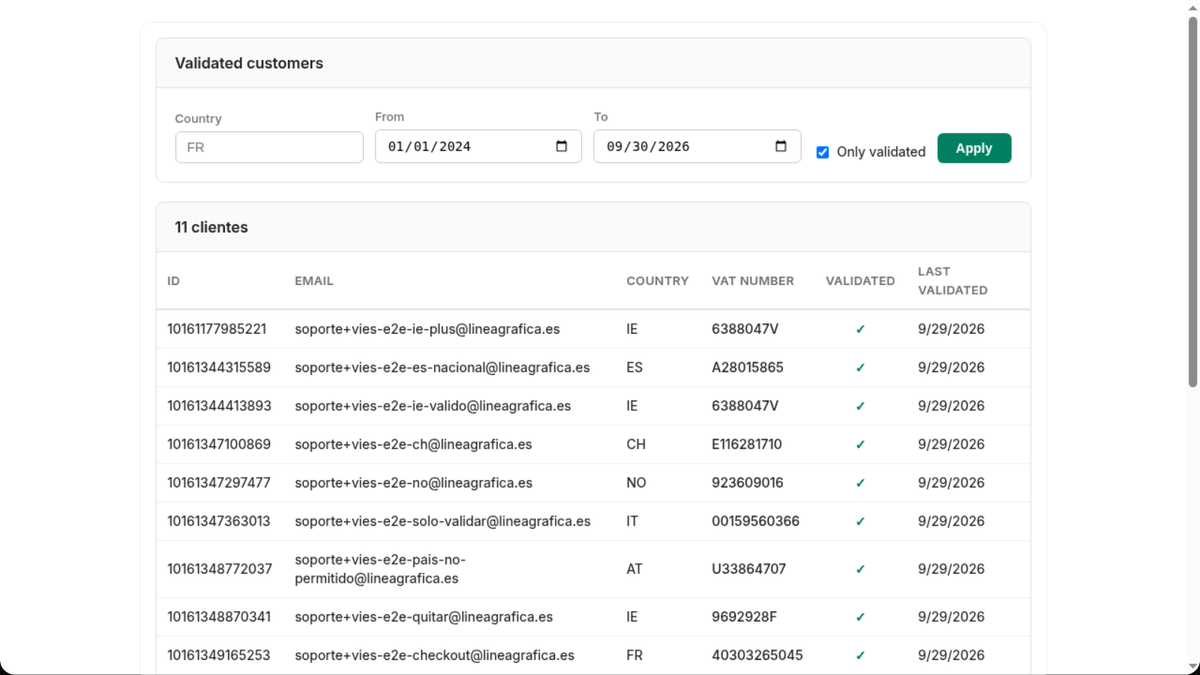Click the EMAIL column header
This screenshot has width=1200, height=675.
click(314, 281)
